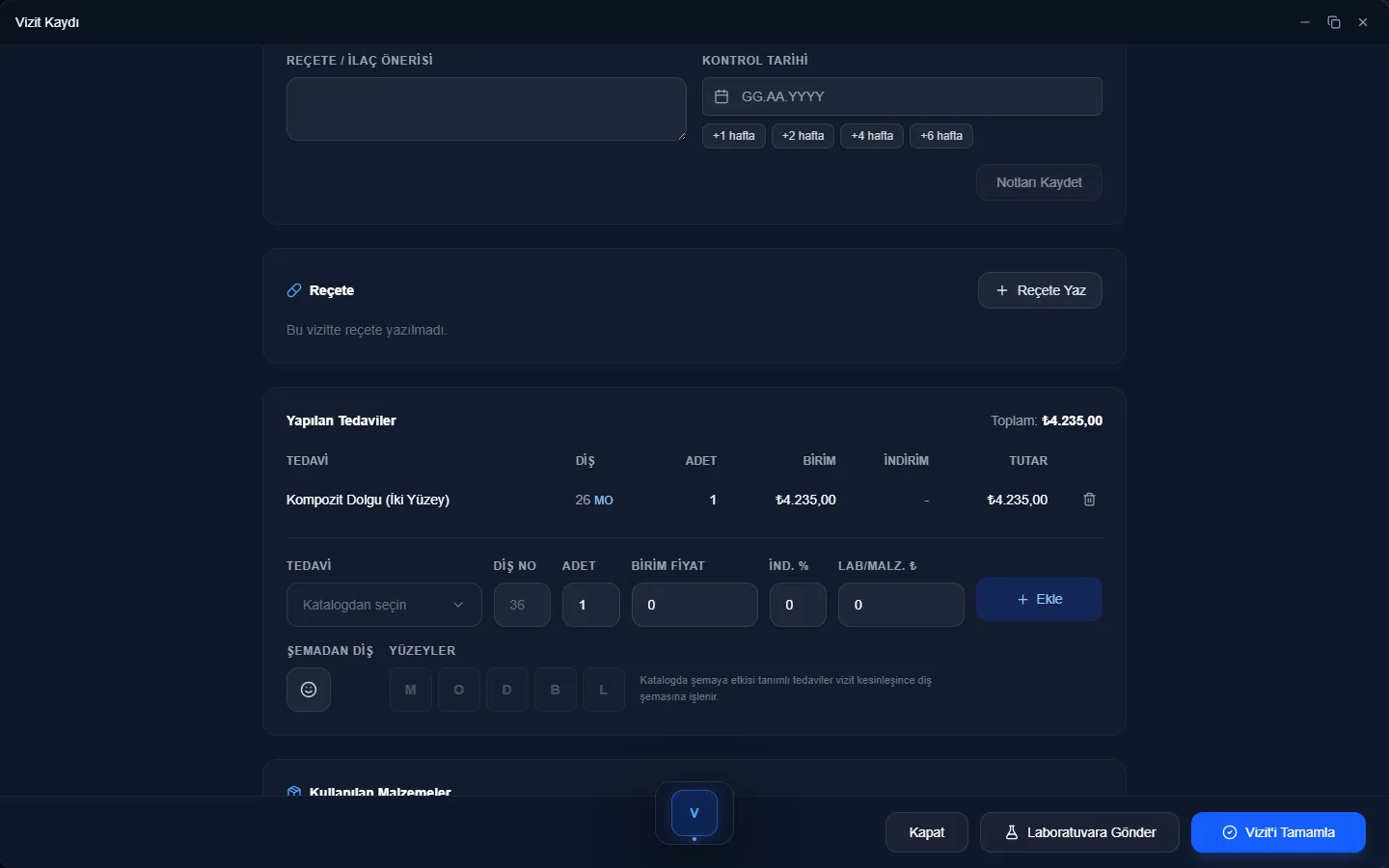This screenshot has height=868, width=1389.
Task: Choose the +6 hafta shortcut
Action: point(941,136)
